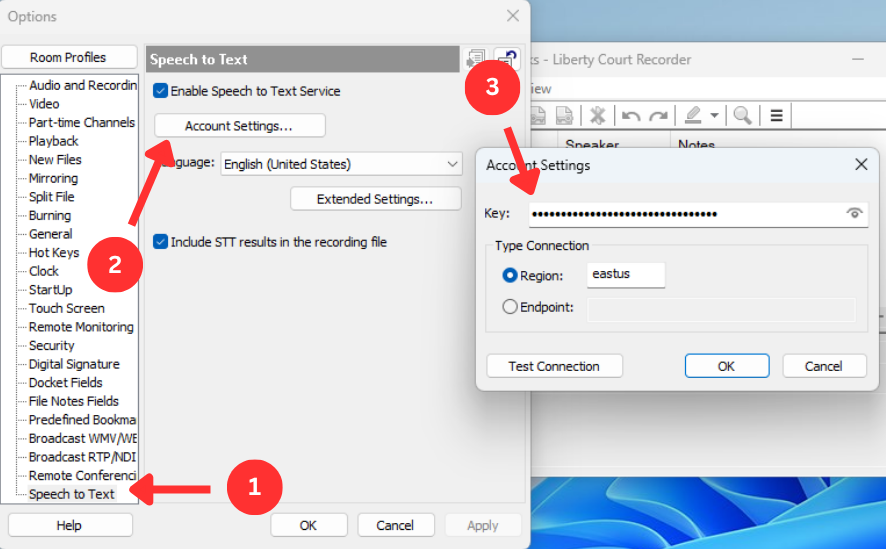Select Part-time Channels in options tree

pos(82,122)
